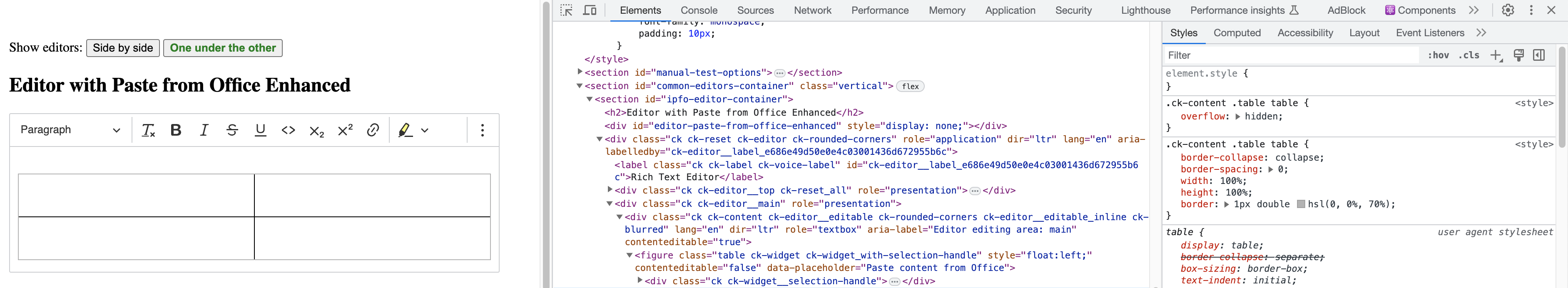Select the Italic formatting icon

coord(204,130)
